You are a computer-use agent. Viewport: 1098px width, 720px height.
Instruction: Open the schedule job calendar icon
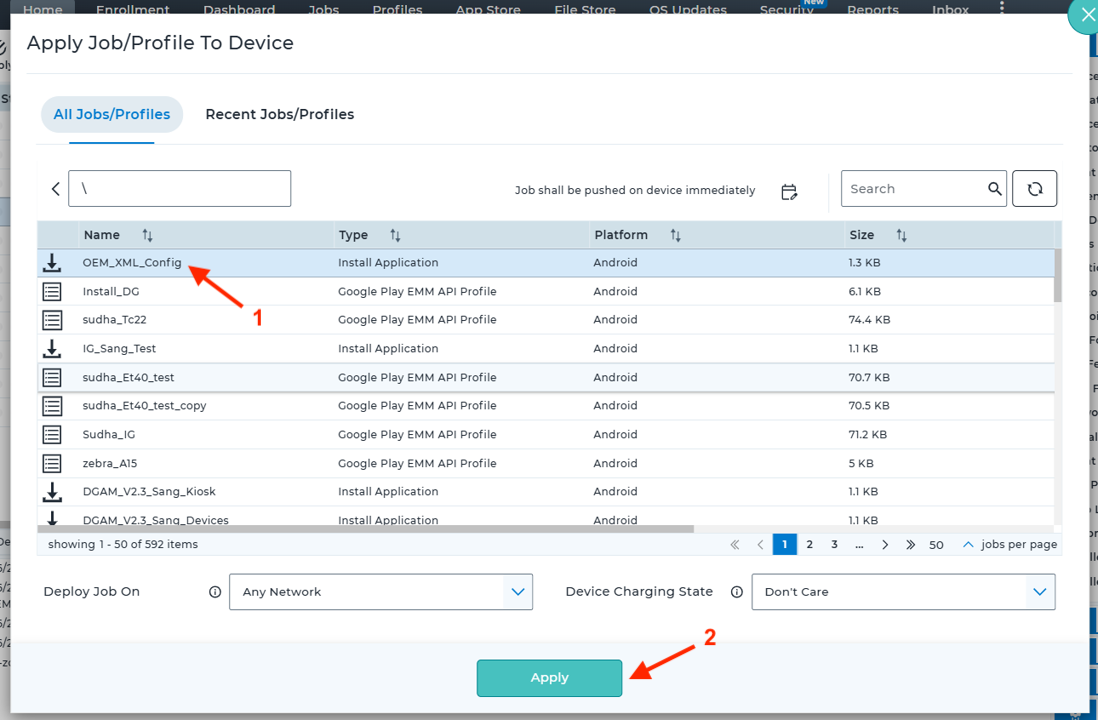(789, 191)
